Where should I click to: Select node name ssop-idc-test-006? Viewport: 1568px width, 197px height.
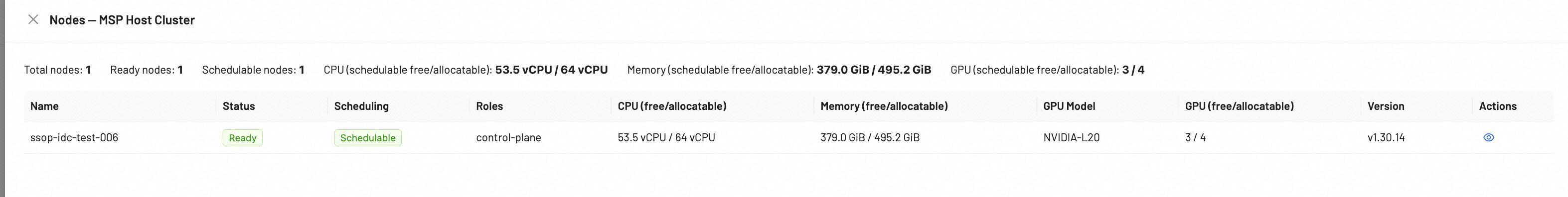74,137
